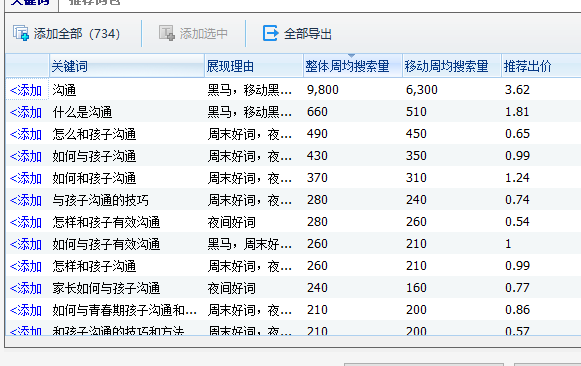This screenshot has width=581, height=366.
Task: Click 夜间好词 reason in 怎样和孩子有效沟通 row
Action: [232, 222]
